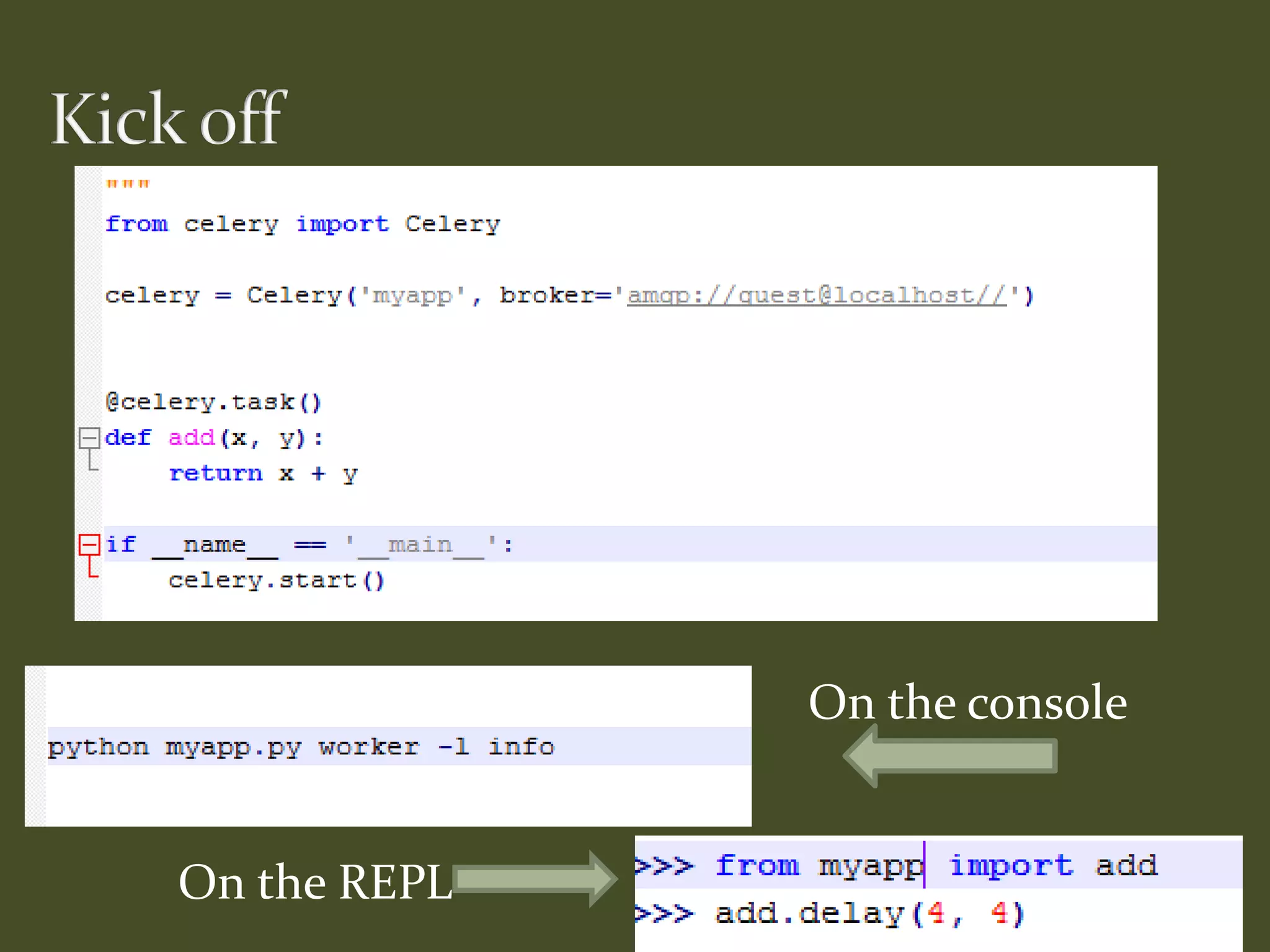Click the 'On the REPL' label
Image resolution: width=1270 pixels, height=952 pixels.
[x=316, y=882]
